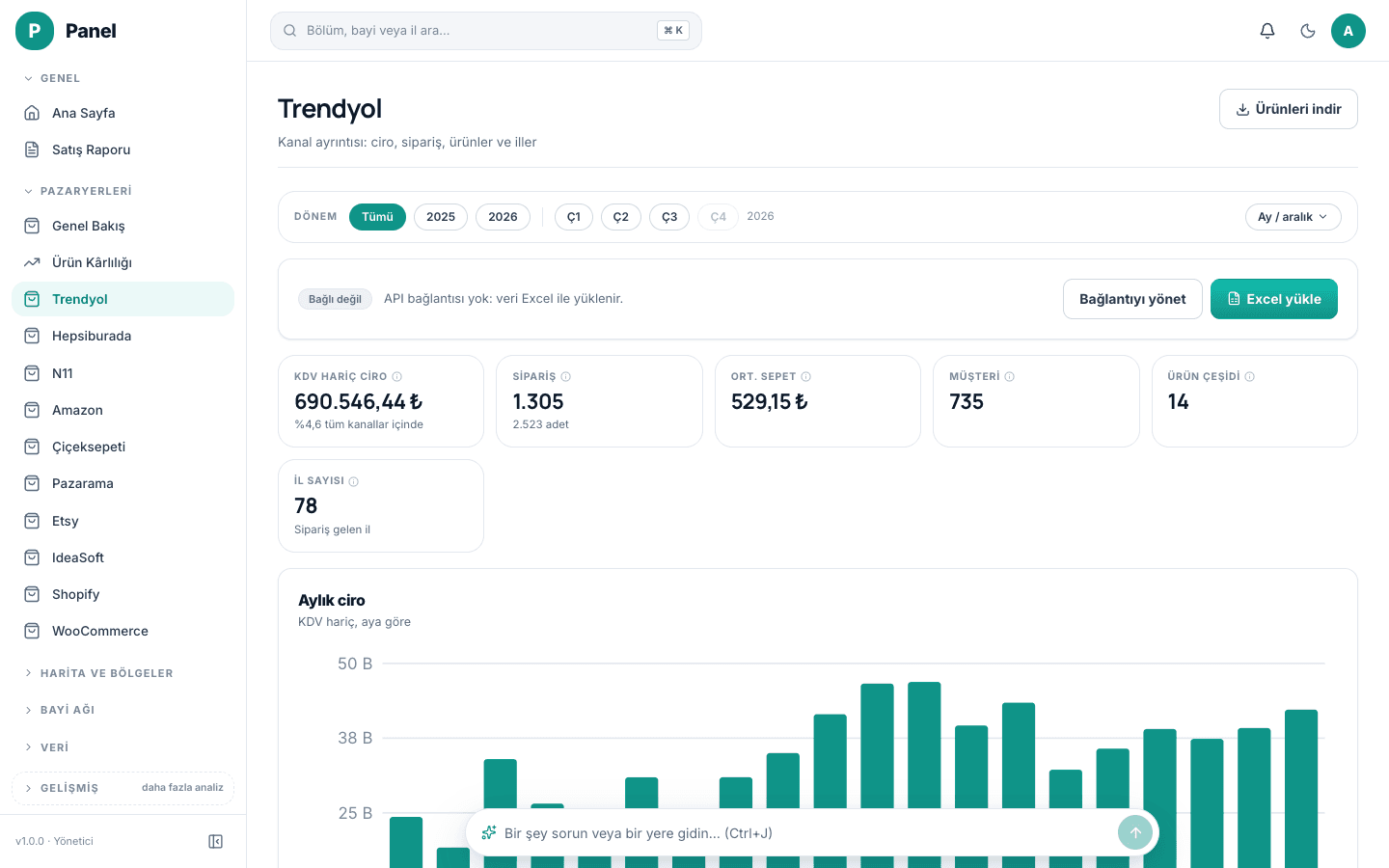Click the info icon next to KDV HARİÇ CİRO
This screenshot has width=1389, height=868.
[396, 377]
